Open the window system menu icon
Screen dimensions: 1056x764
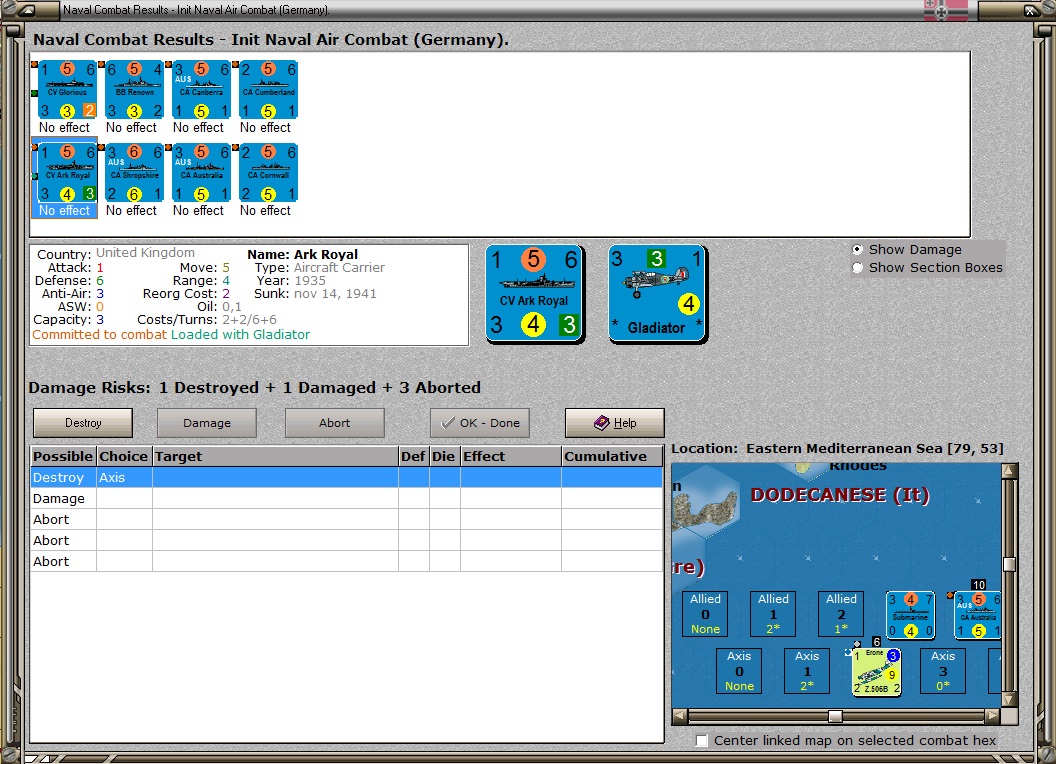(27, 10)
